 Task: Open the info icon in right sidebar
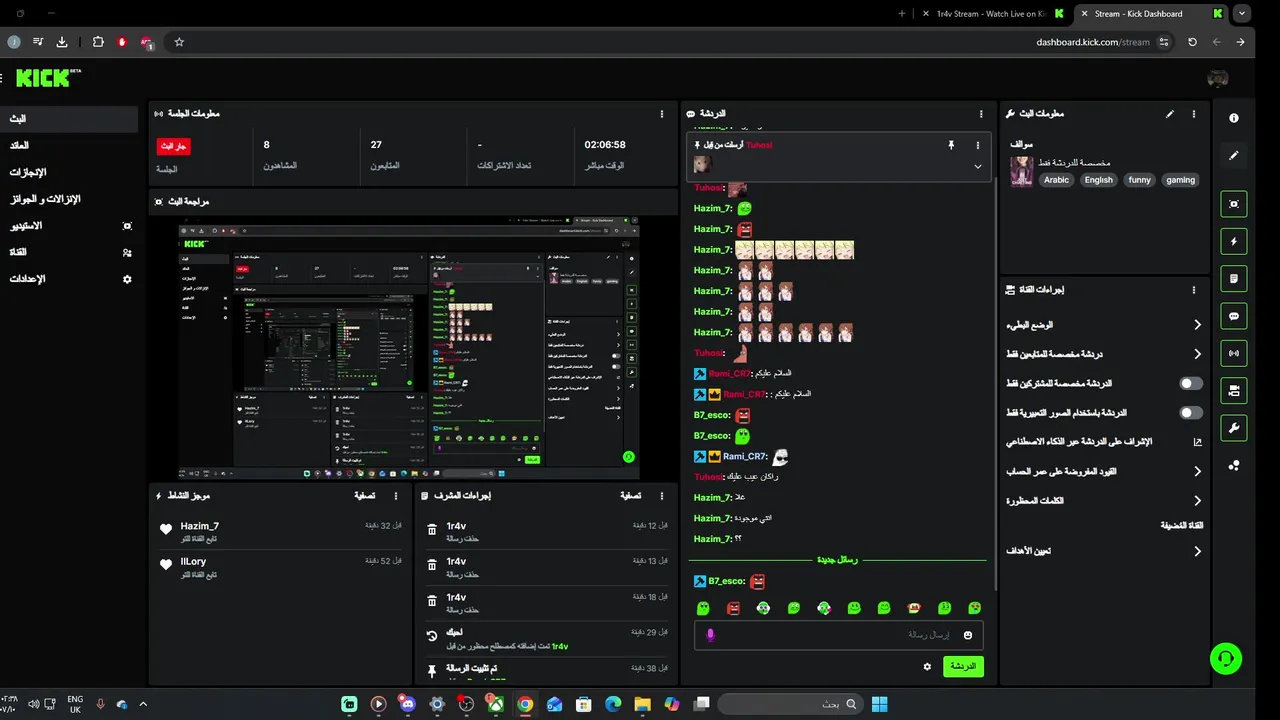(1234, 118)
